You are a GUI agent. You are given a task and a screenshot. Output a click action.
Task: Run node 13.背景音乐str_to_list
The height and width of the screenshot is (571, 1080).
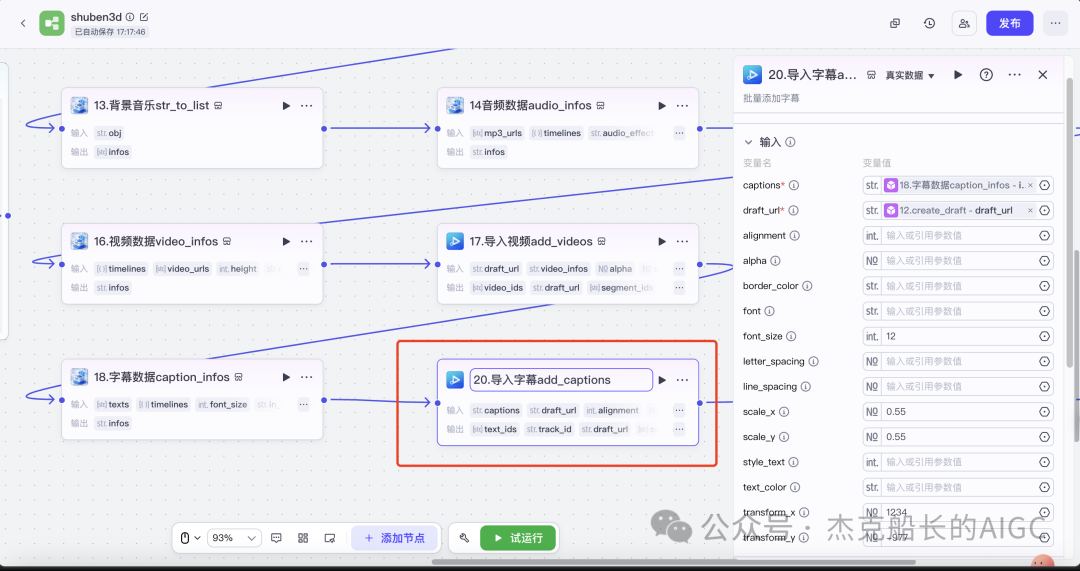tap(286, 105)
